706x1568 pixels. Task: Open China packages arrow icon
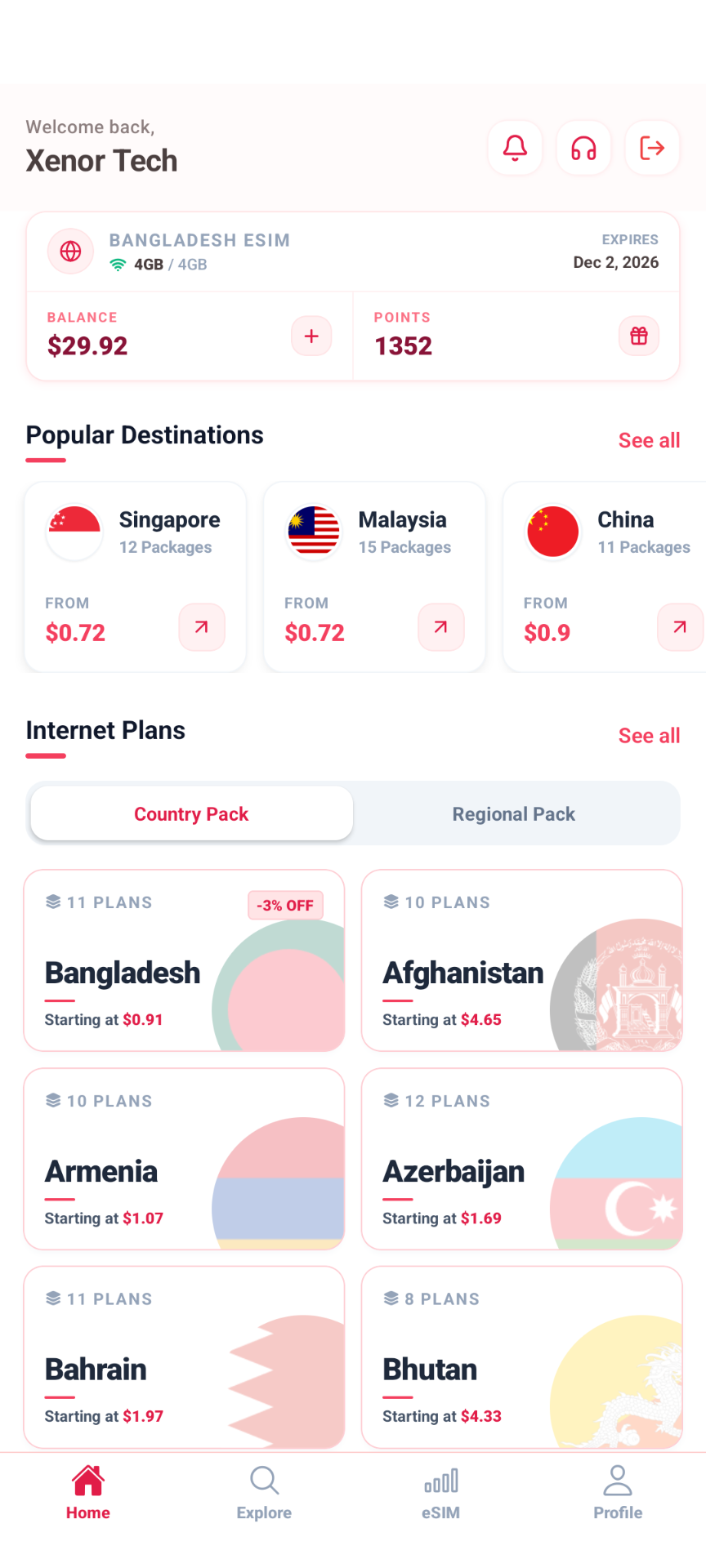coord(680,627)
